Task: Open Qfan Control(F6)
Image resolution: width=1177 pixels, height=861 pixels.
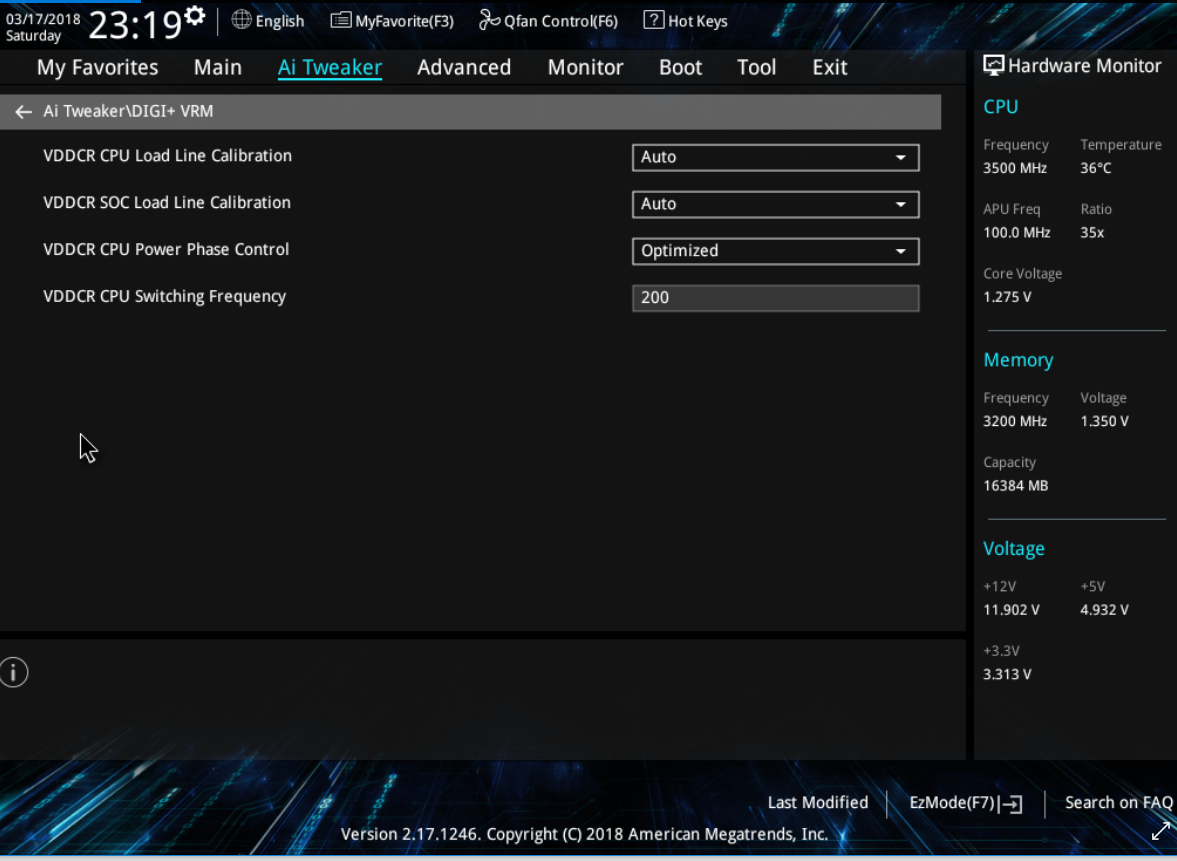Action: tap(549, 21)
